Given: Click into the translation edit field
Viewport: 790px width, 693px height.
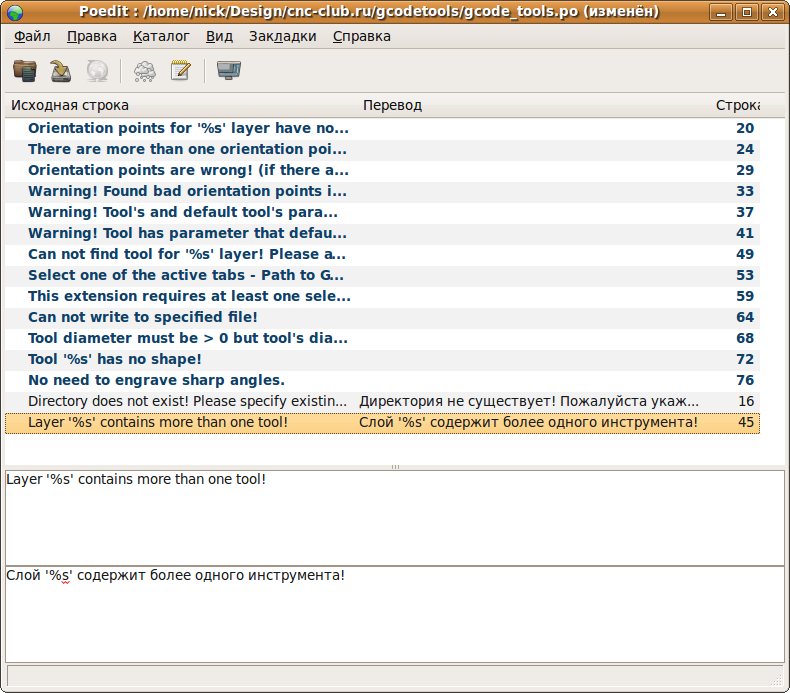Looking at the screenshot, I should [395, 614].
